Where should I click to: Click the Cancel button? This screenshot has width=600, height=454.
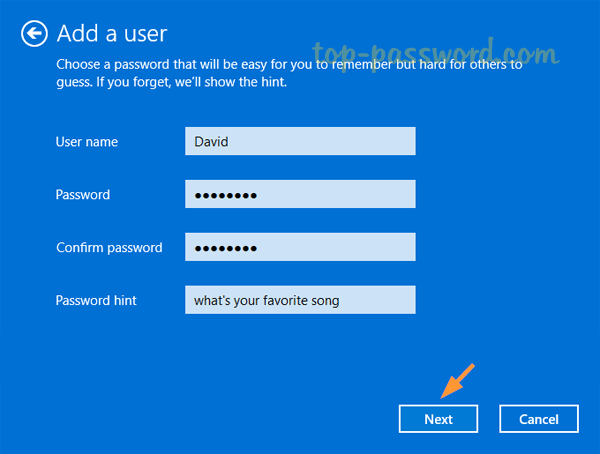point(539,419)
